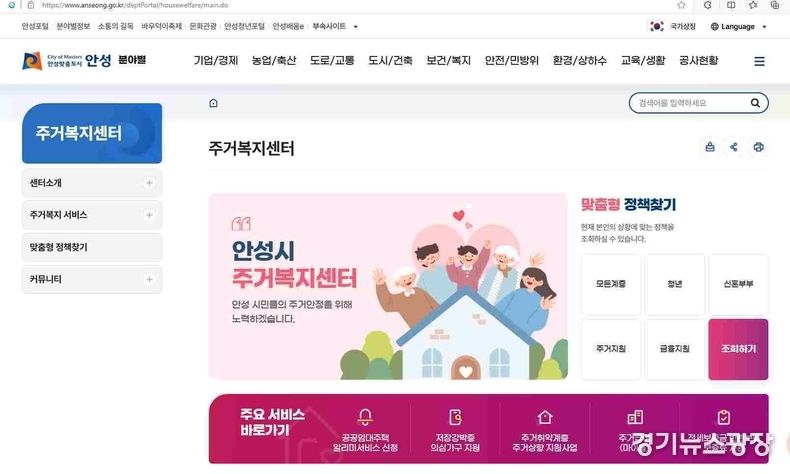Select the 신혼부부 policy filter tile
This screenshot has height=474, width=790.
[x=738, y=285]
